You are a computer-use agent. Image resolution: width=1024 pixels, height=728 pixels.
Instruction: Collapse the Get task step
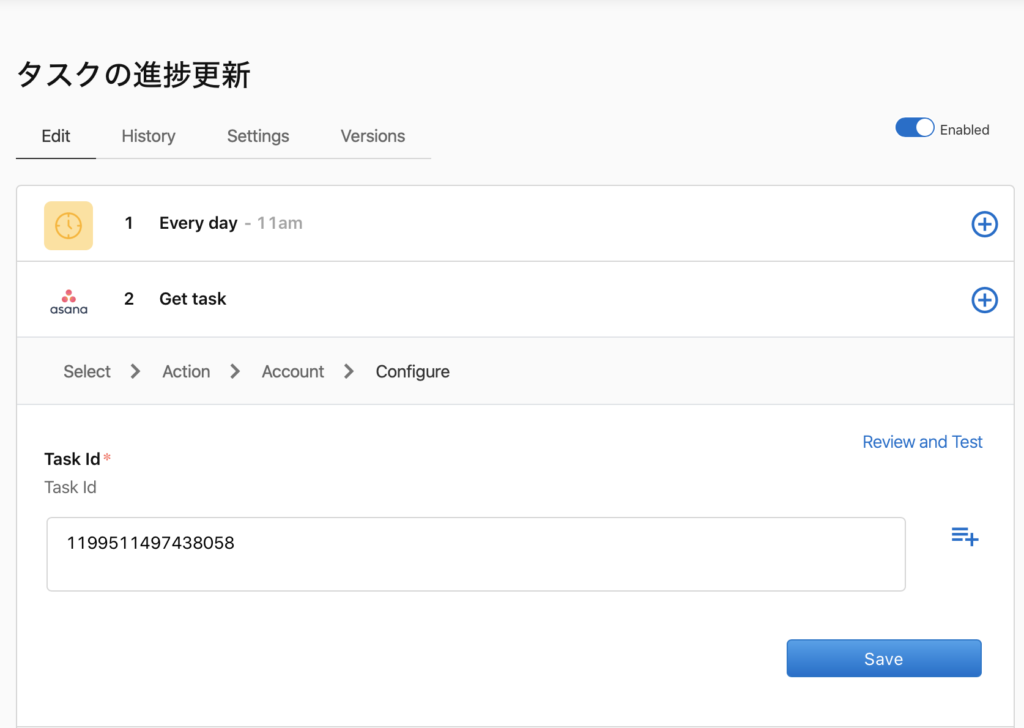click(x=192, y=299)
